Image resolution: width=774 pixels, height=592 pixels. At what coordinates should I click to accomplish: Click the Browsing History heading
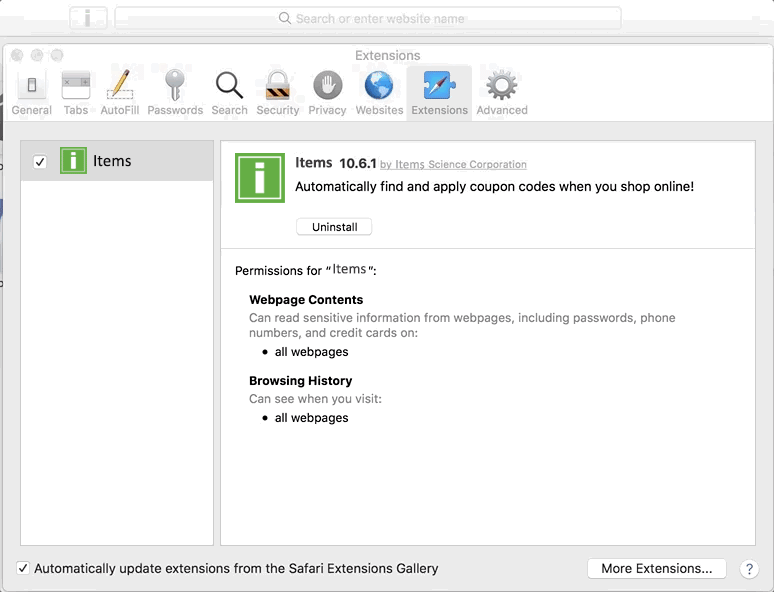click(x=301, y=381)
